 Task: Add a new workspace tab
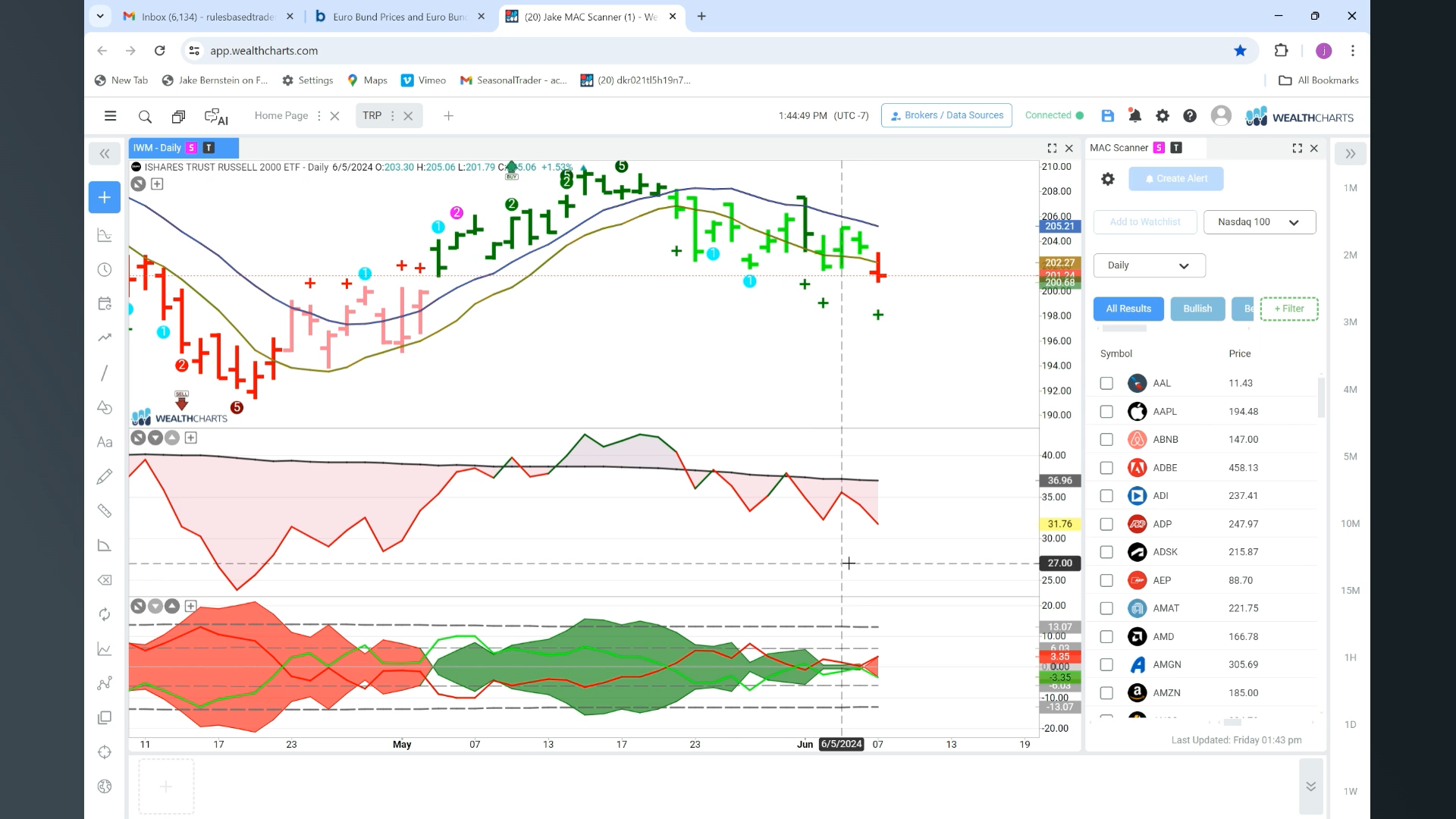point(448,116)
